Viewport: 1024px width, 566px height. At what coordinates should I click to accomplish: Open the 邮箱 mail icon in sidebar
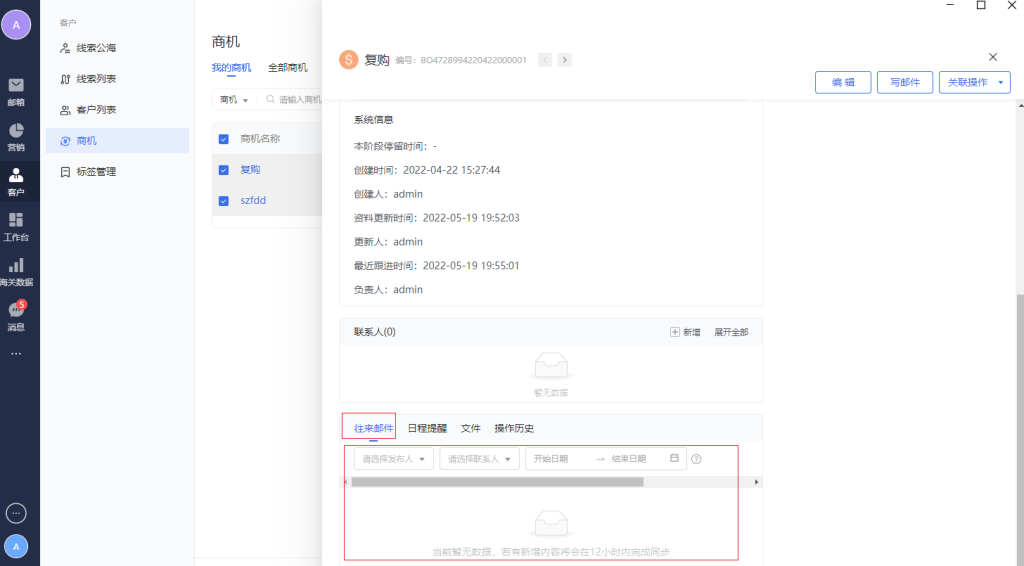[16, 90]
